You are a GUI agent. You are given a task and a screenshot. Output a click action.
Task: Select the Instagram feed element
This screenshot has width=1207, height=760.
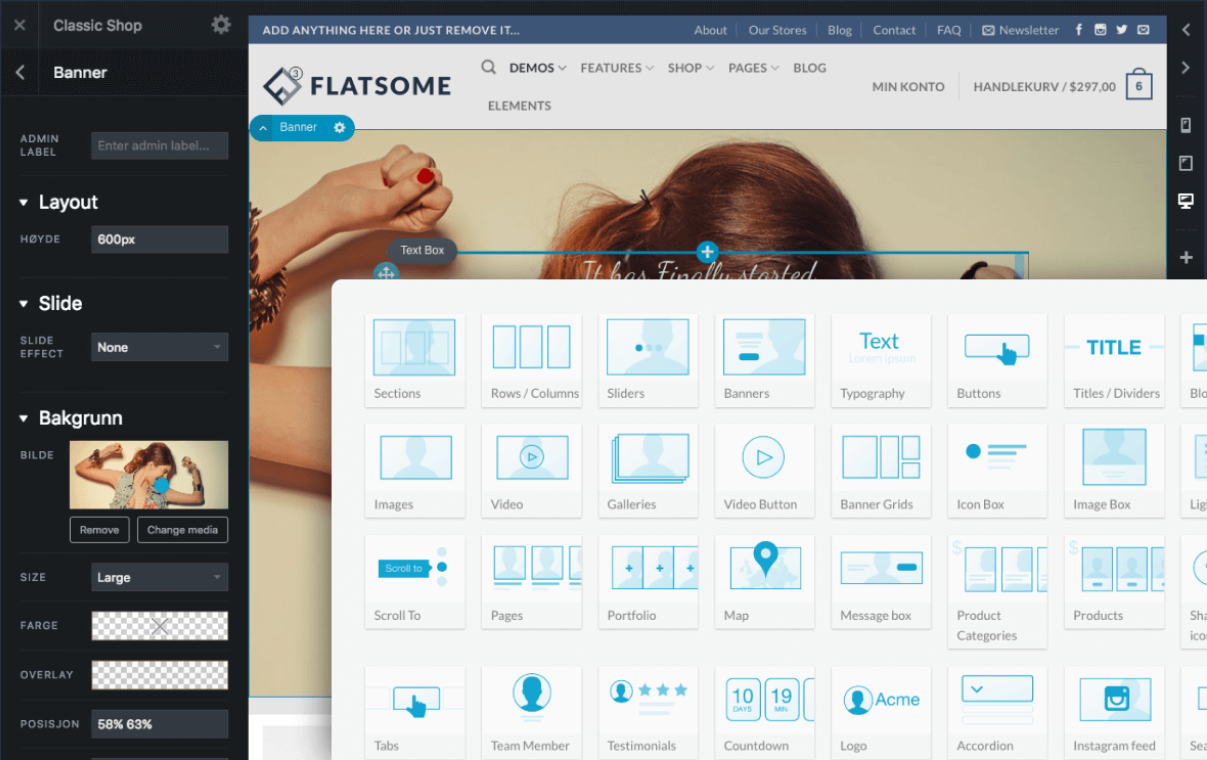click(1114, 710)
